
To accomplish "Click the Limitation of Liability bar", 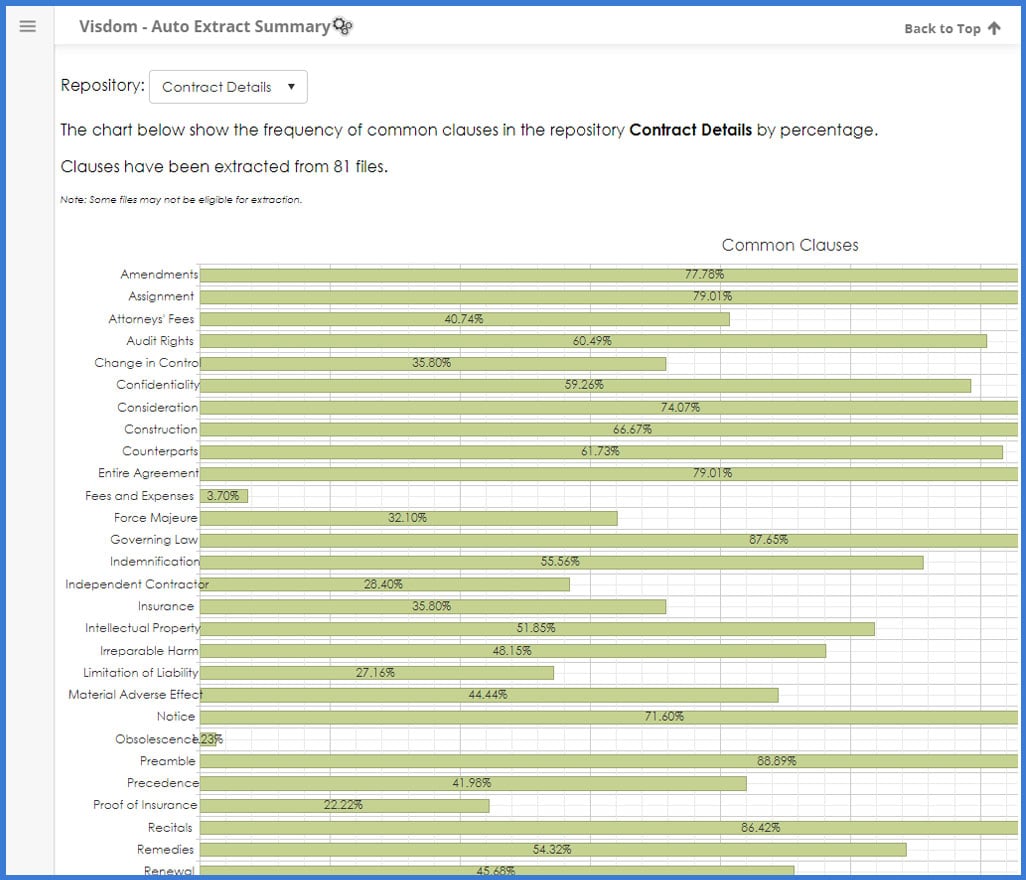I will (x=376, y=673).
